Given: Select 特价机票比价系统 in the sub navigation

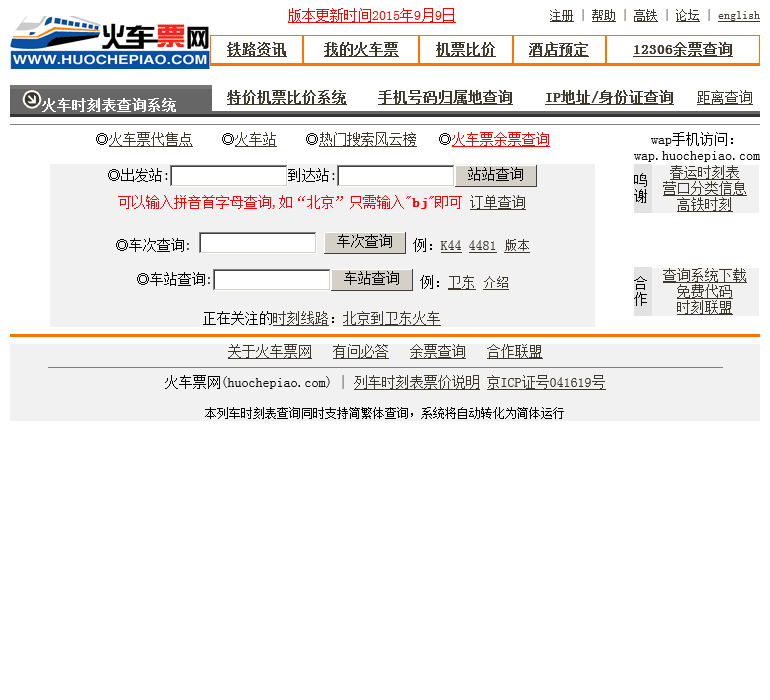Looking at the screenshot, I should point(286,98).
